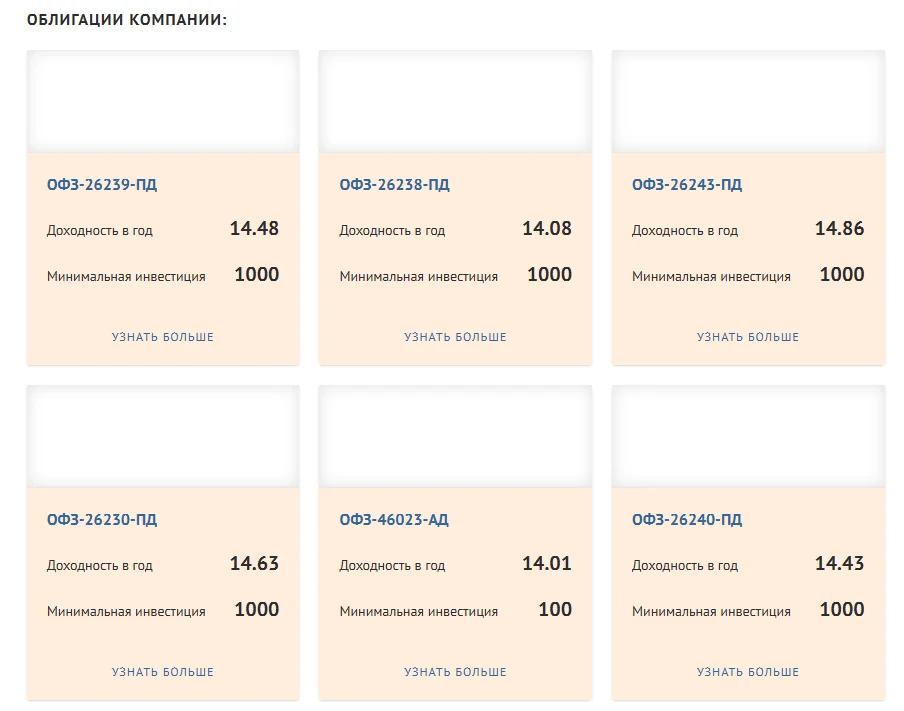Click 'Узнать больше' under ОФЗ-46023-АД
This screenshot has height=711, width=904.
[x=455, y=673]
